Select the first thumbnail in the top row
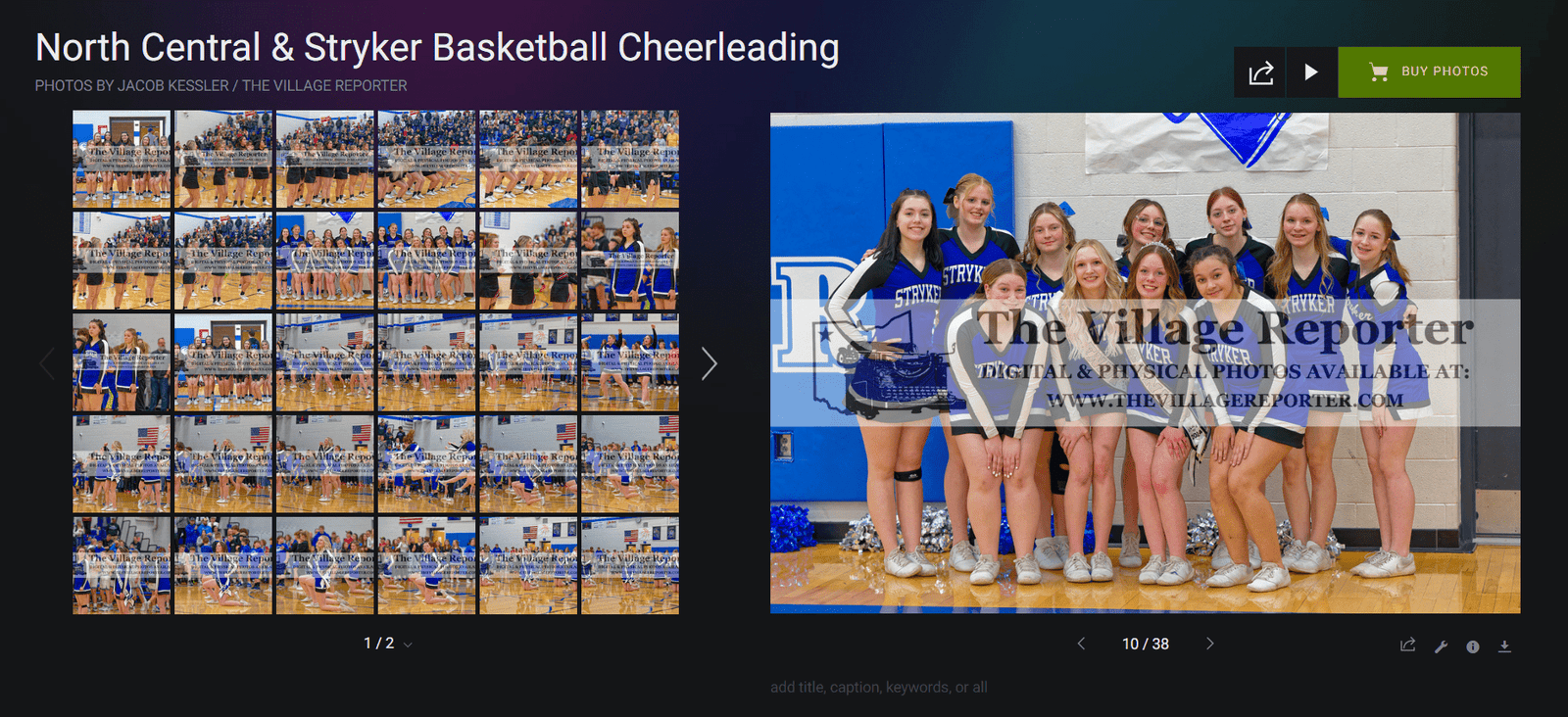This screenshot has height=717, width=1568. pos(122,159)
